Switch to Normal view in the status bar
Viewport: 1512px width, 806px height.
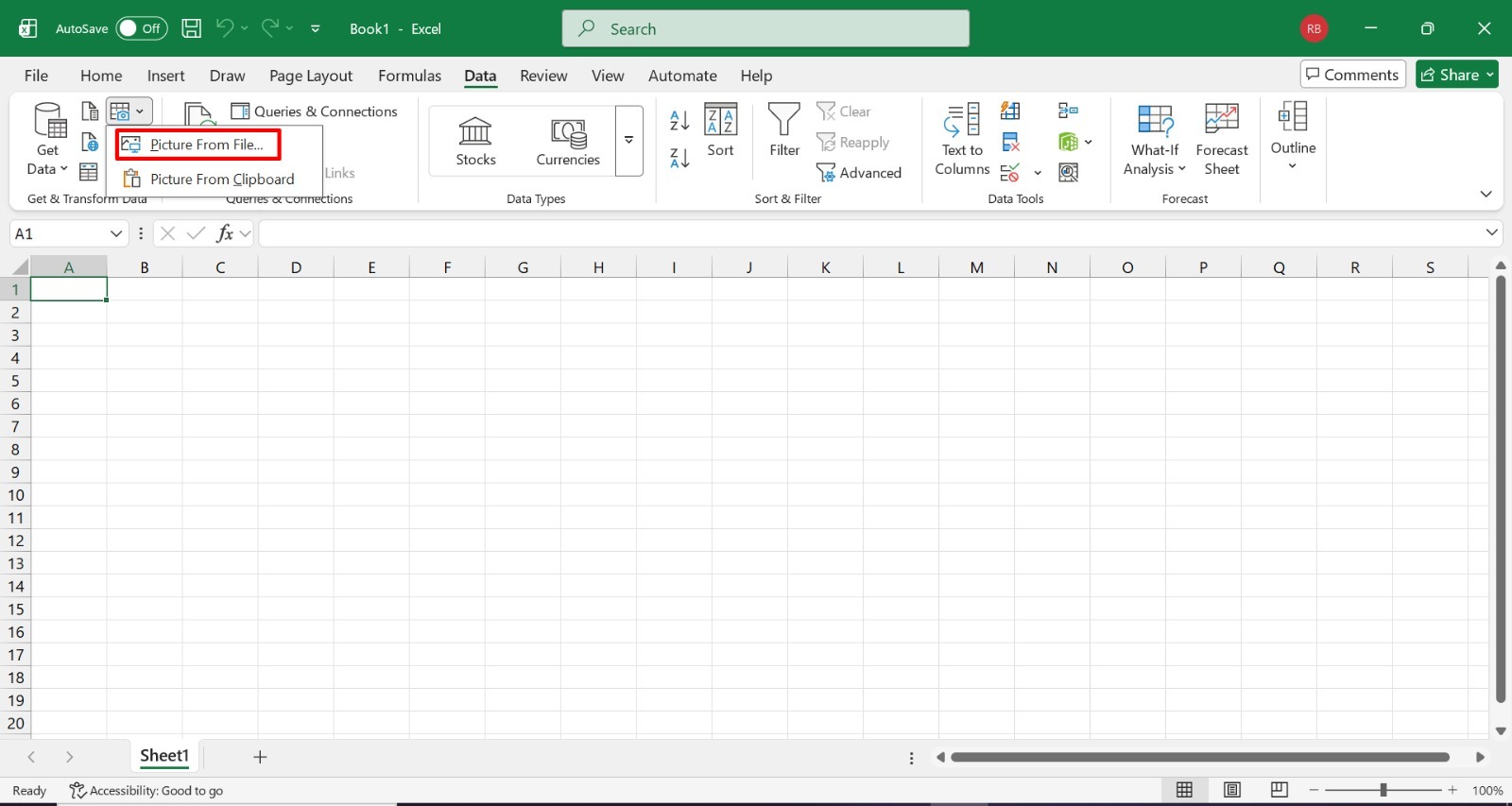1184,790
